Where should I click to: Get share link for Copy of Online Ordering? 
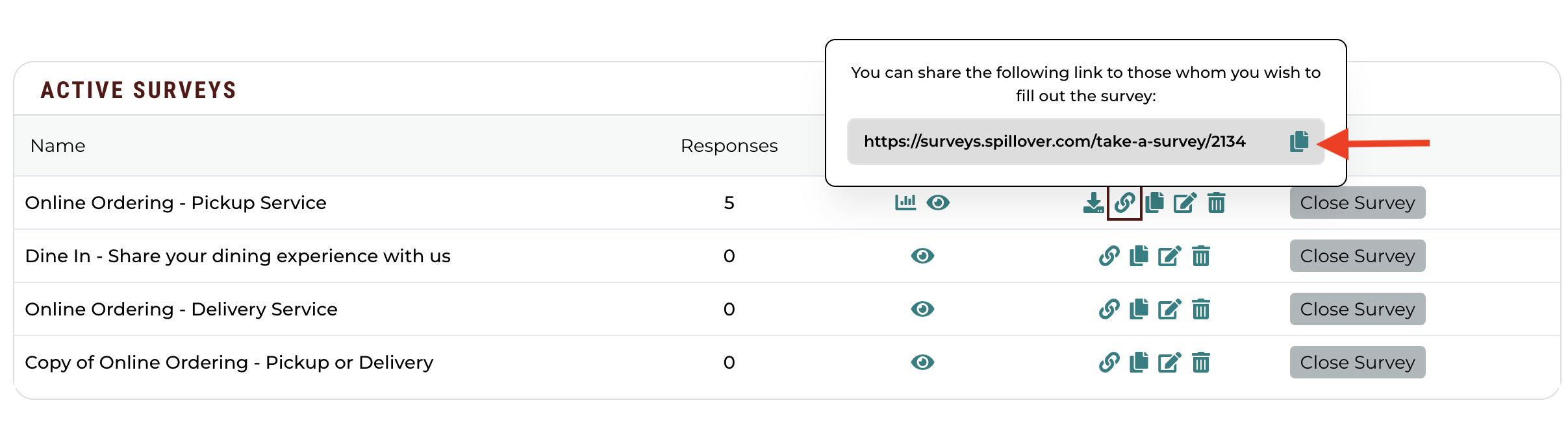pyautogui.click(x=1109, y=362)
